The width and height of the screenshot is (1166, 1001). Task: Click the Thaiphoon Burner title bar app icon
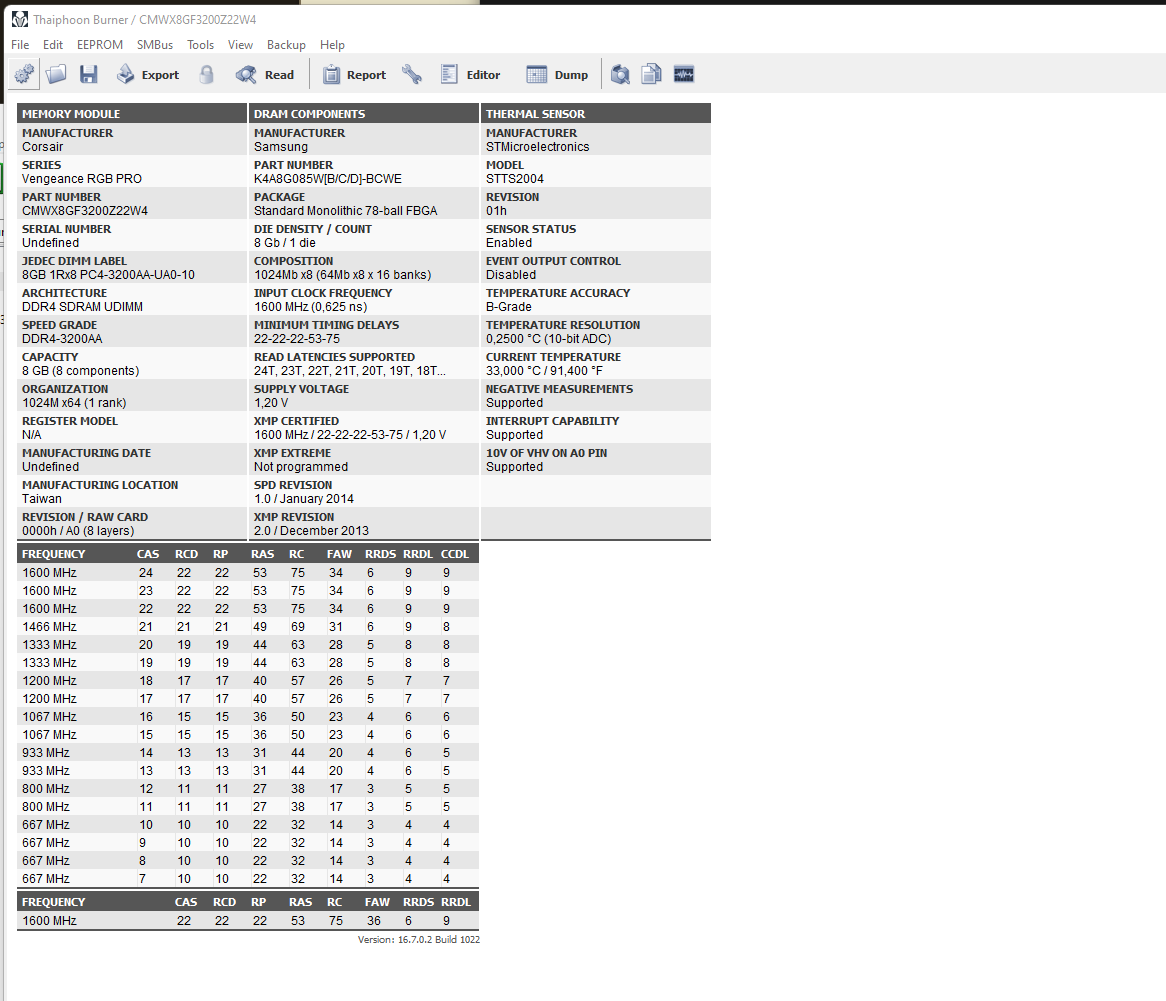pos(19,19)
